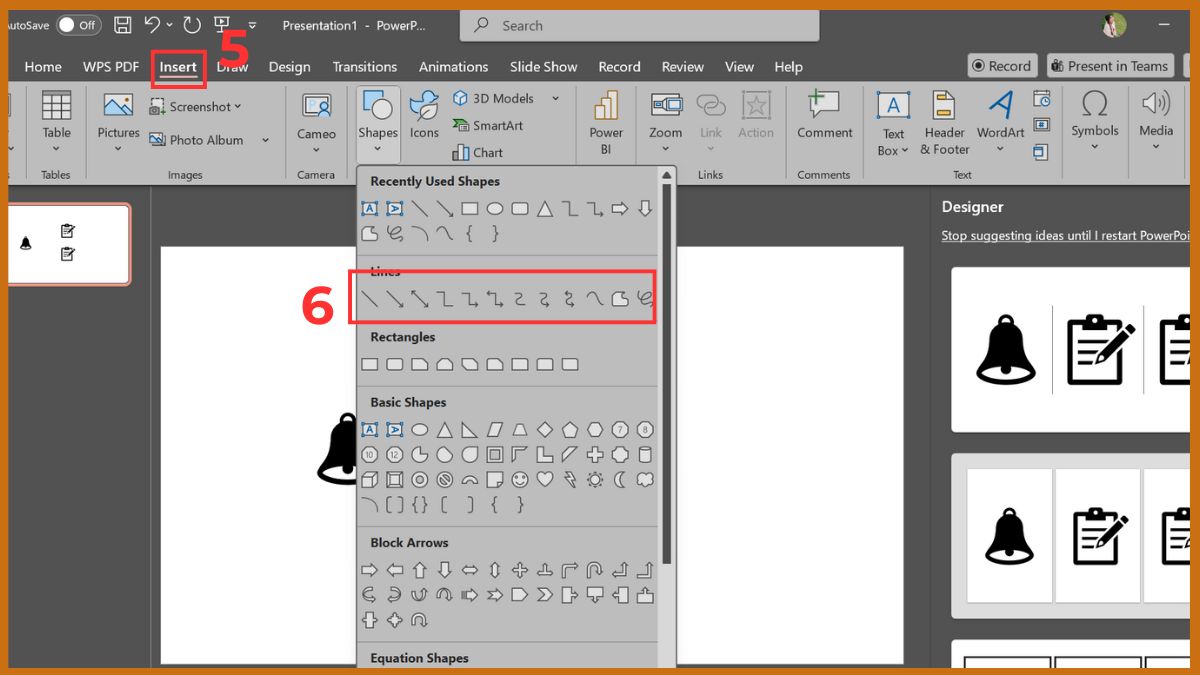The height and width of the screenshot is (675, 1200).
Task: Select the slide thumbnail in left panel
Action: point(68,243)
